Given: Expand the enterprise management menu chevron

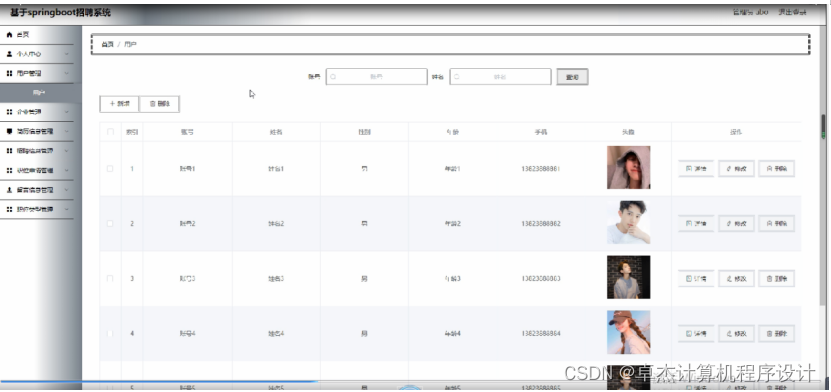Looking at the screenshot, I should pos(67,112).
